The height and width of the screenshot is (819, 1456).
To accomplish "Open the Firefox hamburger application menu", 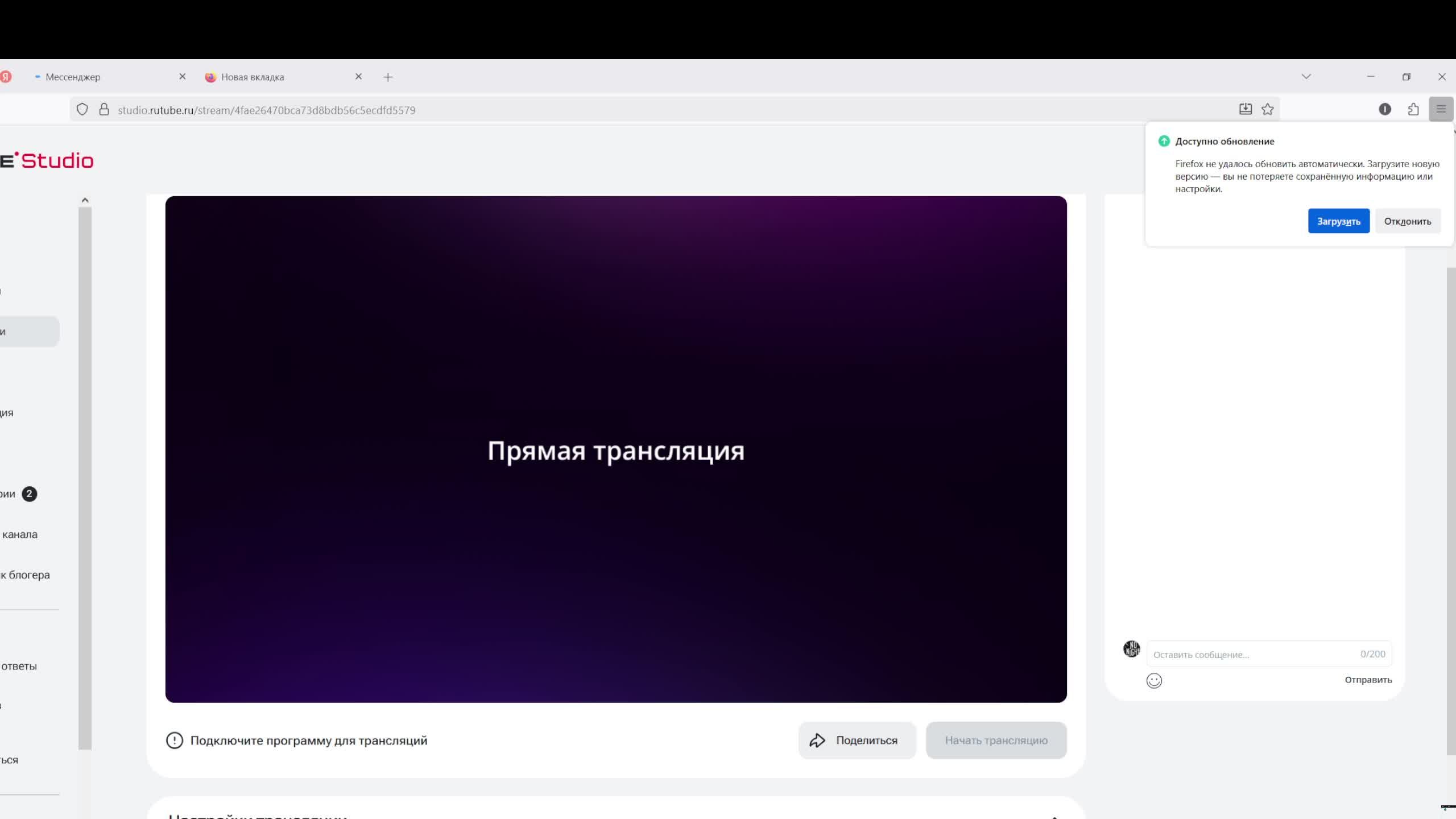I will [x=1441, y=109].
